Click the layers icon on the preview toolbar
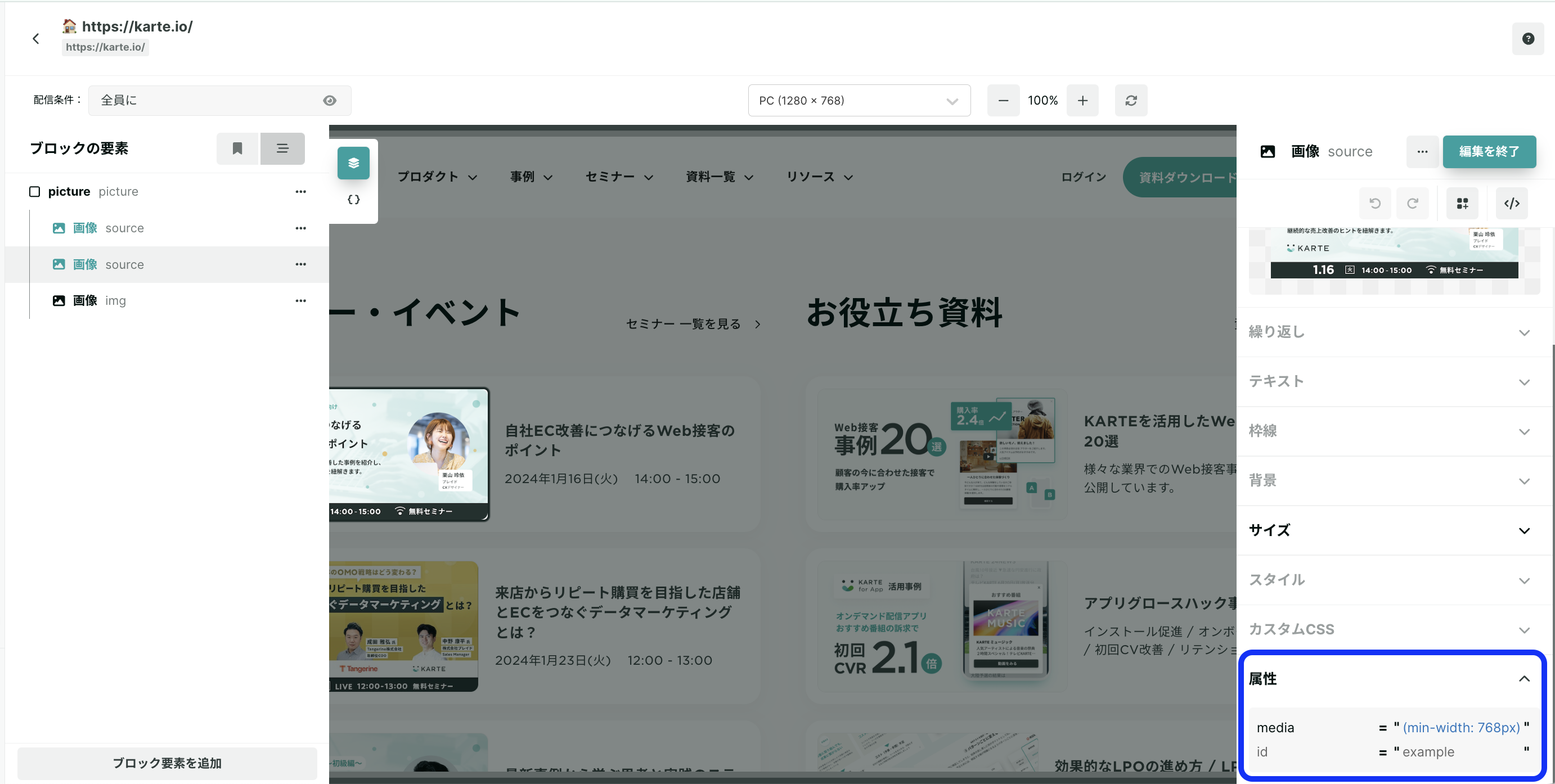 354,163
